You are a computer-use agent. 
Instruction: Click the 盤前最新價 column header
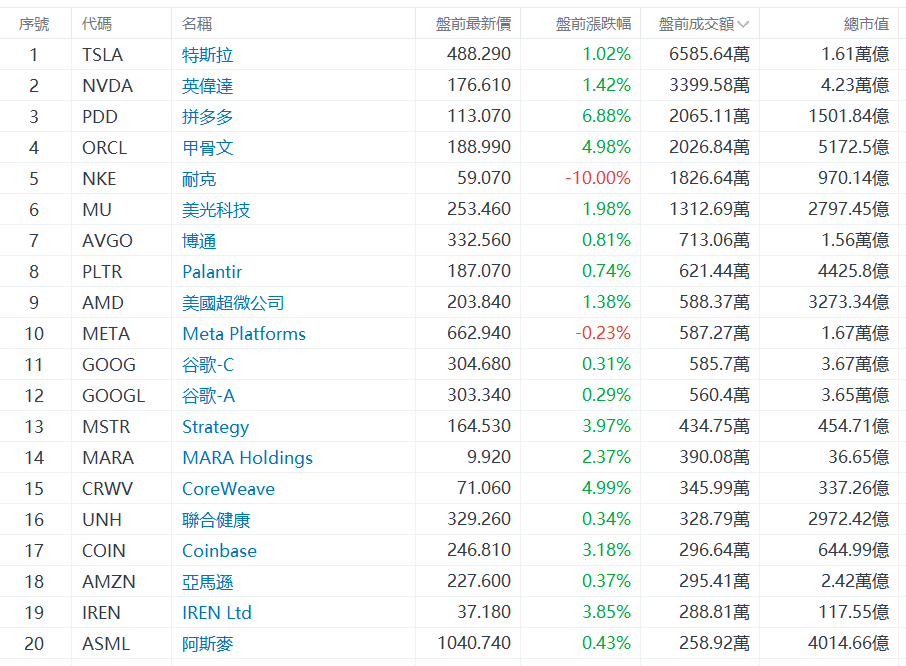point(473,24)
